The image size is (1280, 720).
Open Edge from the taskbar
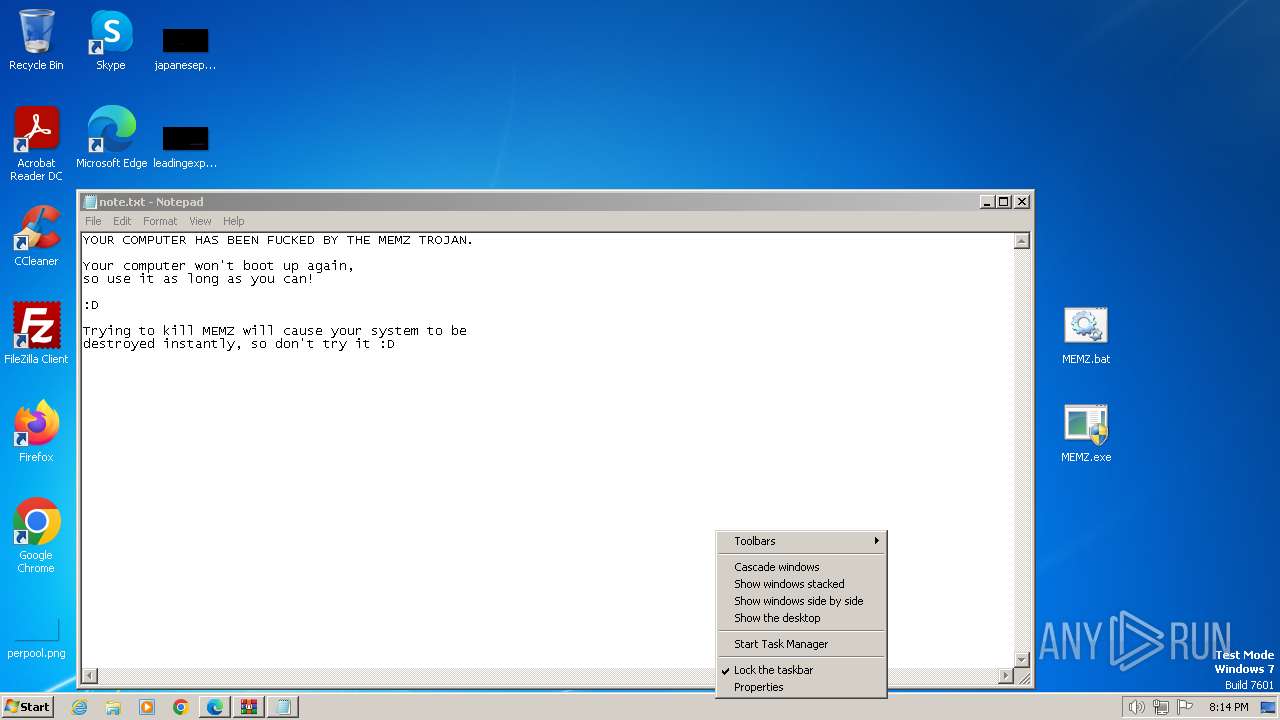point(215,707)
